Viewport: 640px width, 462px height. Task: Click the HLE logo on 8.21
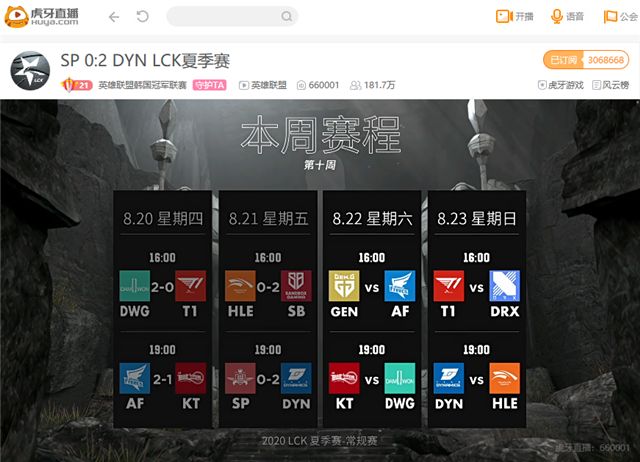240,286
